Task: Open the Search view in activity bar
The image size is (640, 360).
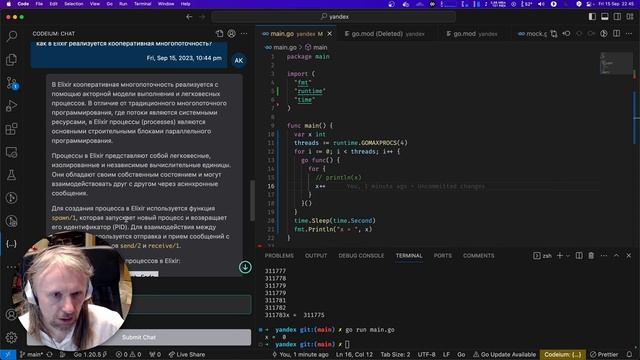Action: pyautogui.click(x=11, y=36)
